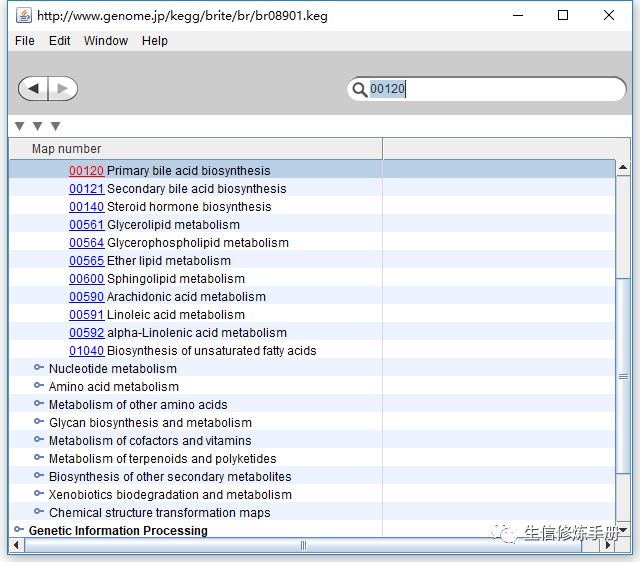Open map link 00591

(87, 315)
